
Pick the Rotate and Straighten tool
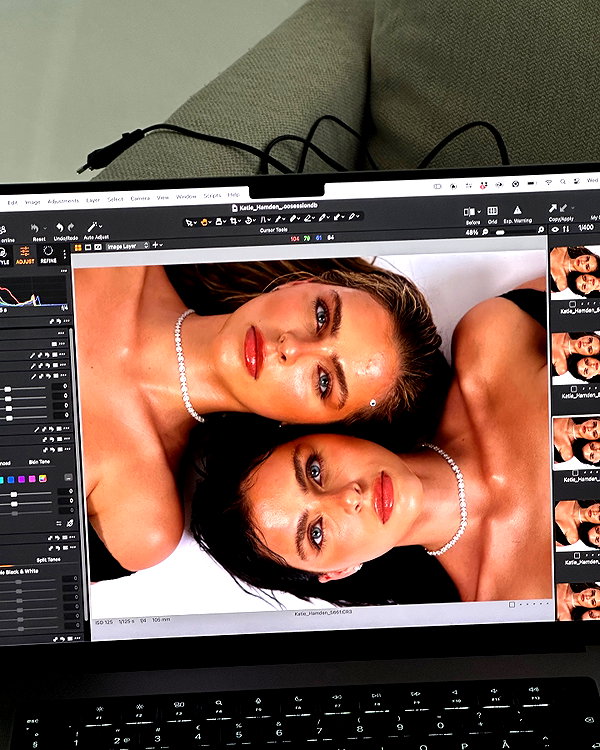click(x=249, y=221)
